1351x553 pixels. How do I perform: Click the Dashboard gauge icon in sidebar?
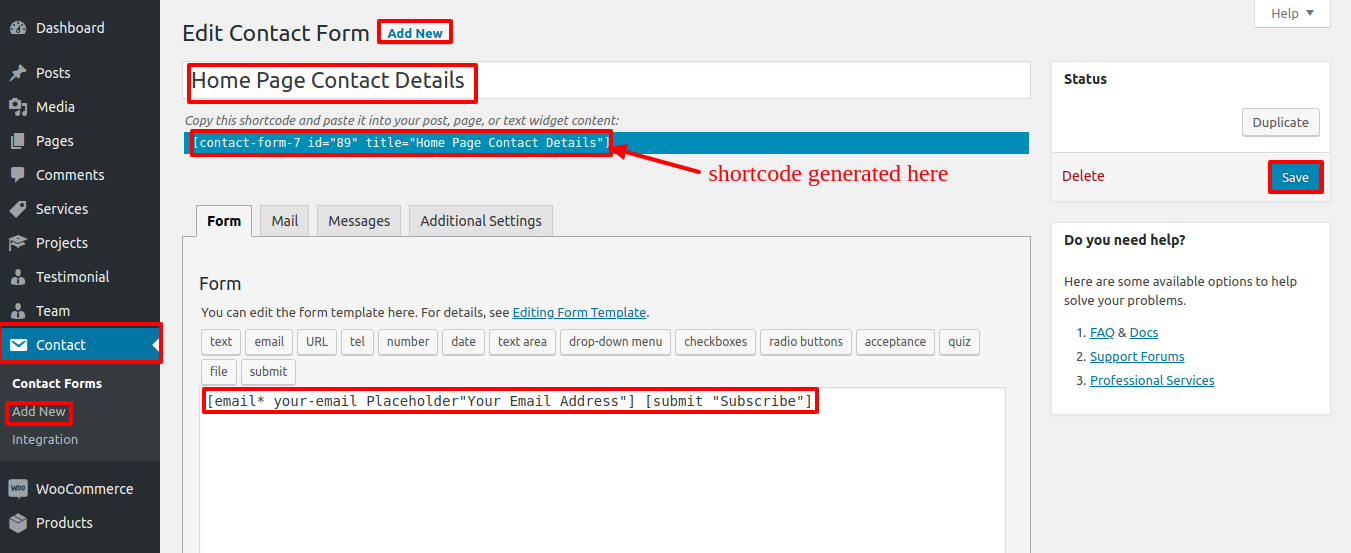(x=18, y=28)
